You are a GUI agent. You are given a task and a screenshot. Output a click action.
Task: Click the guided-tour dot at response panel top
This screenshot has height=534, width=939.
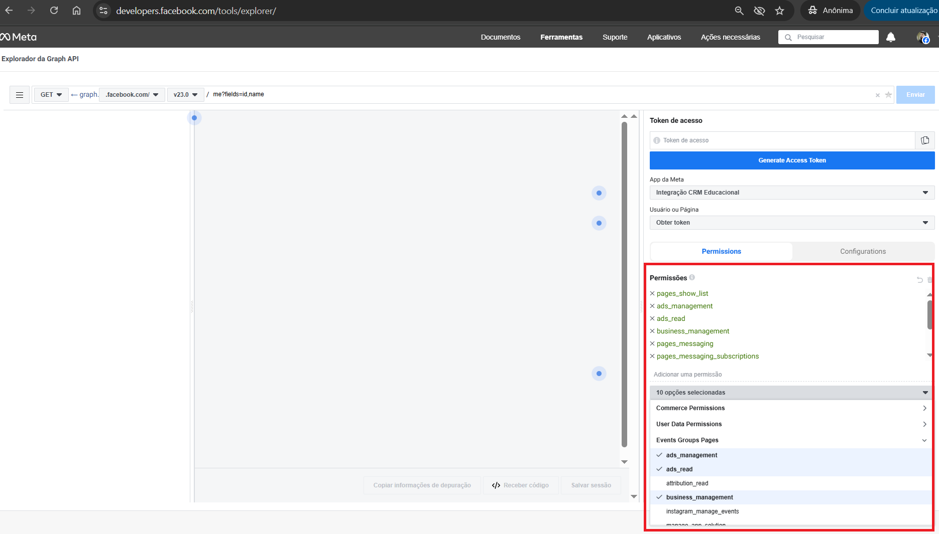194,118
